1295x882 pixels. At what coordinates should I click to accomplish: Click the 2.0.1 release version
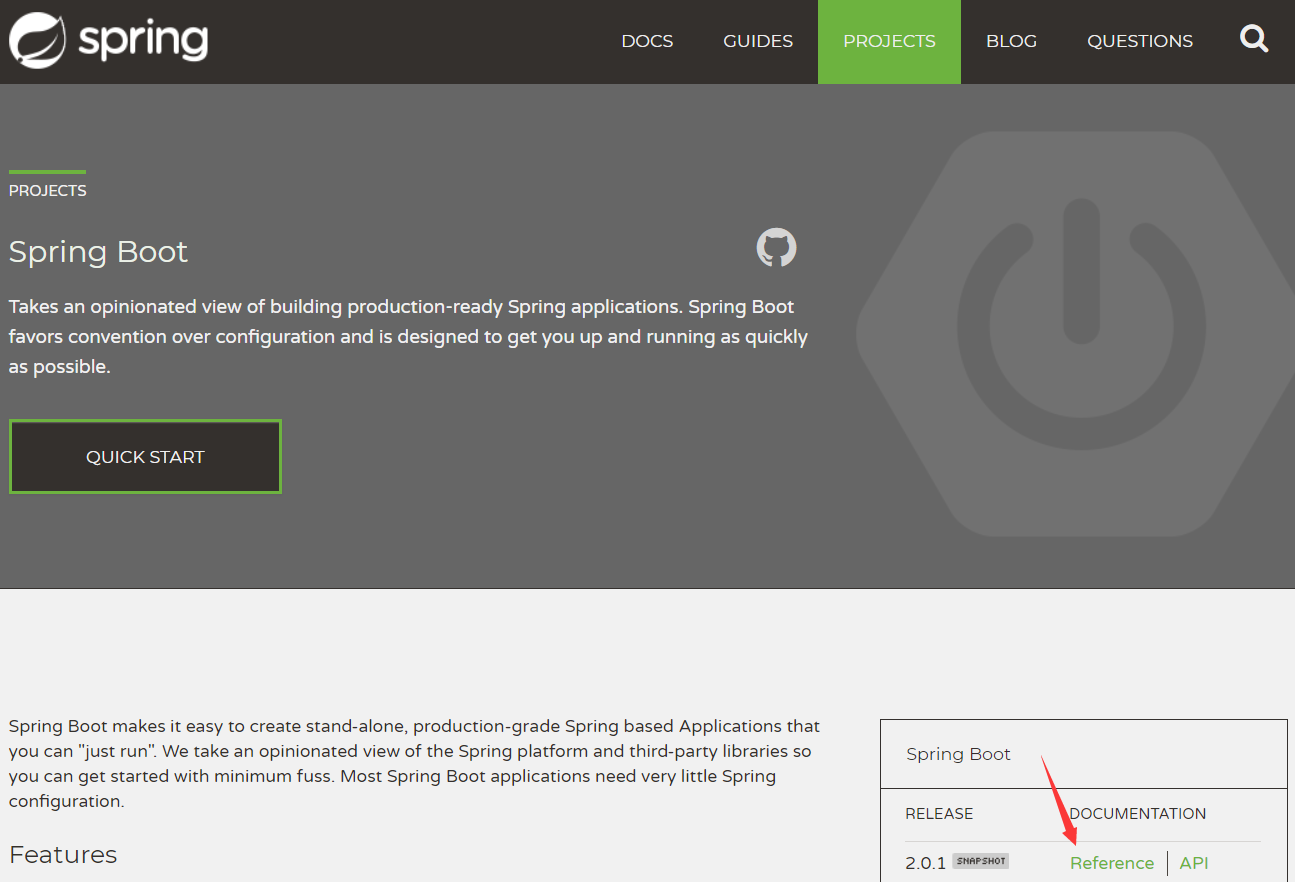(x=926, y=862)
